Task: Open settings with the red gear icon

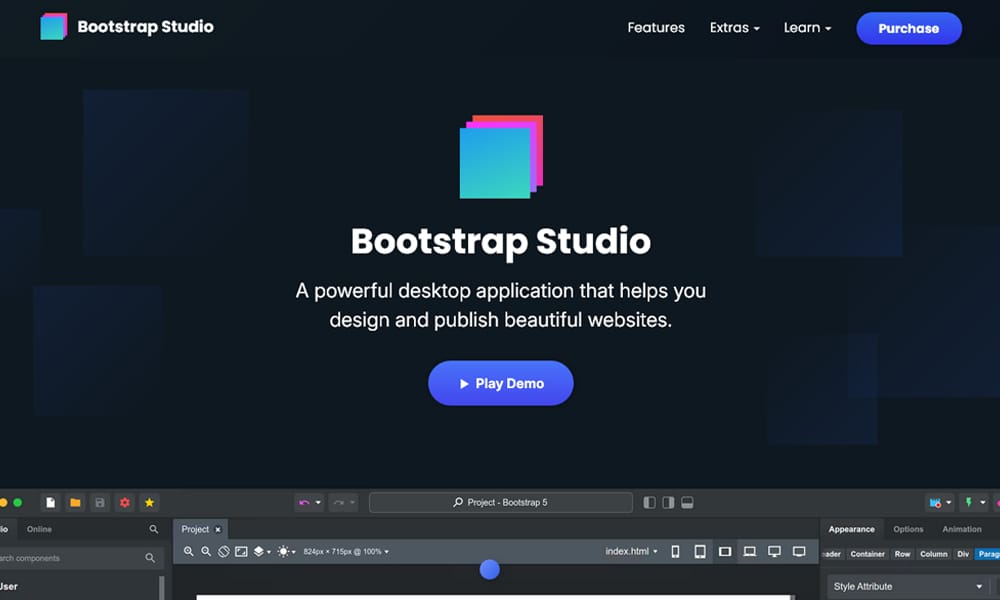Action: click(x=125, y=502)
